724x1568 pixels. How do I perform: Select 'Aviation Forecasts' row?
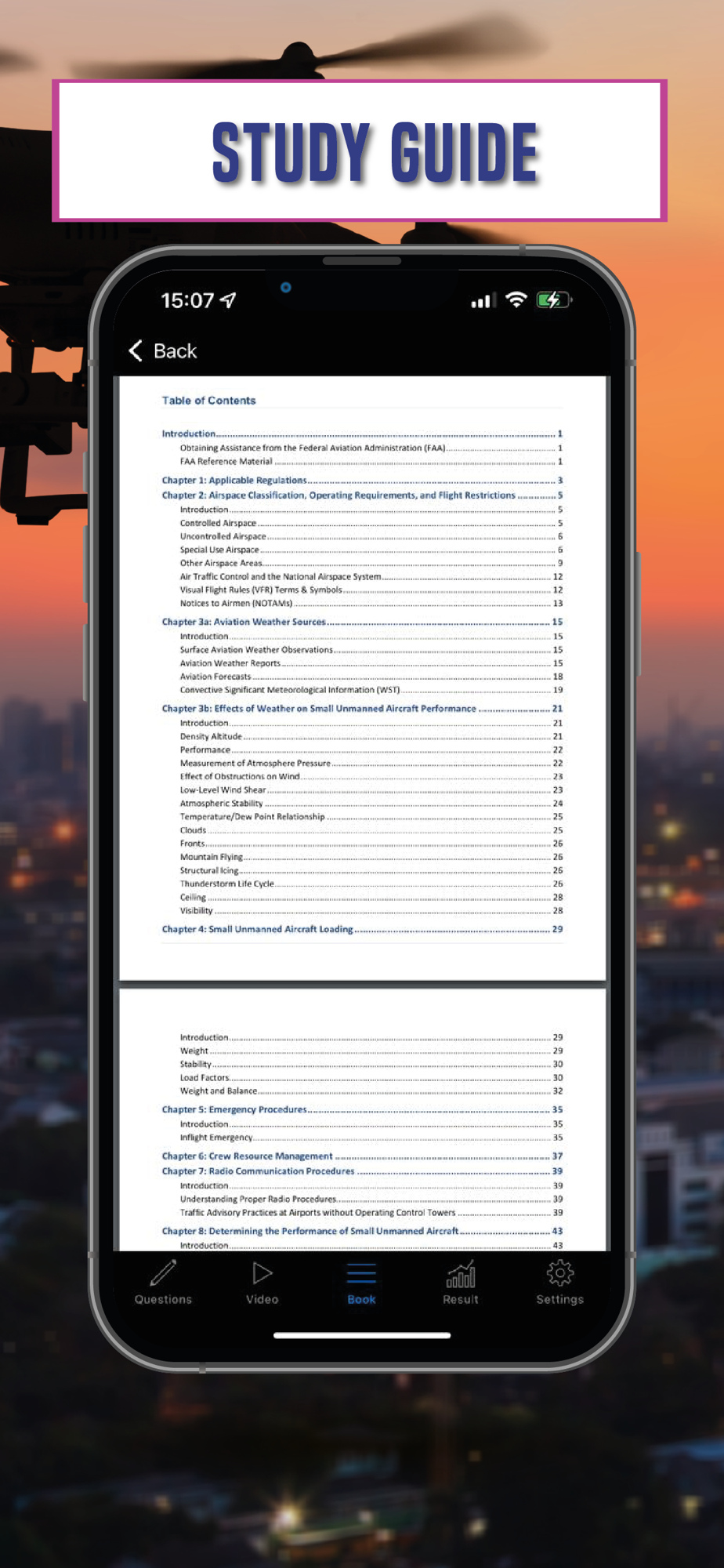371,677
